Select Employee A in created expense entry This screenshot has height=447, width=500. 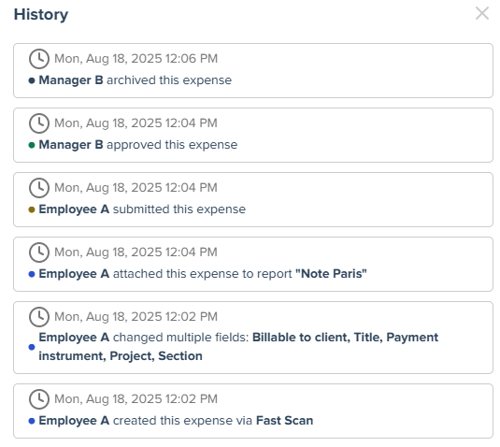point(74,420)
